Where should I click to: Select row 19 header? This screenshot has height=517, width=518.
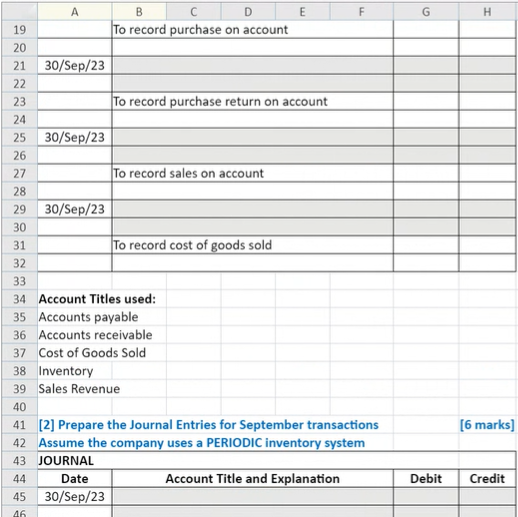[x=19, y=30]
